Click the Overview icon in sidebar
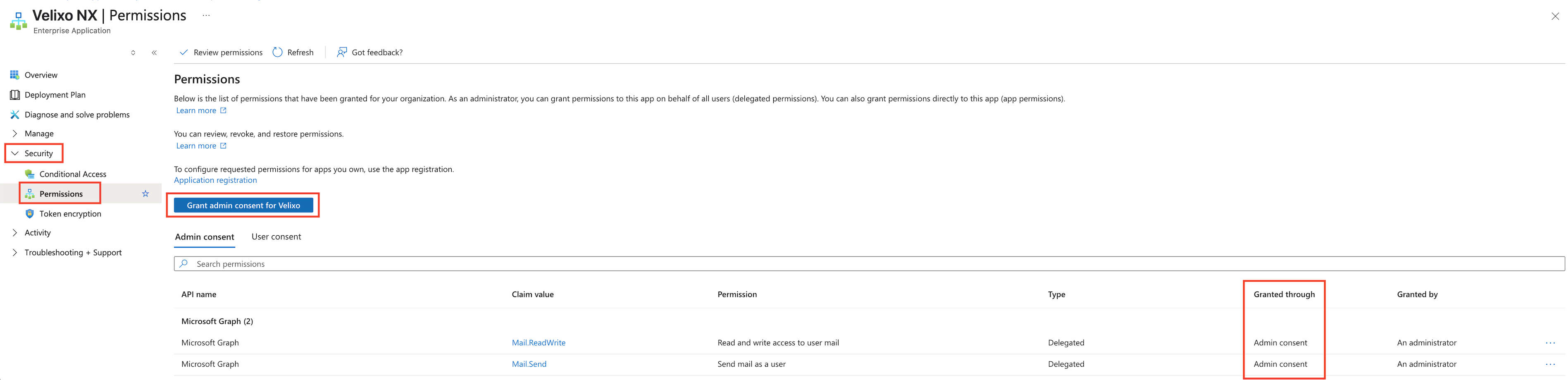1568x380 pixels. click(14, 75)
